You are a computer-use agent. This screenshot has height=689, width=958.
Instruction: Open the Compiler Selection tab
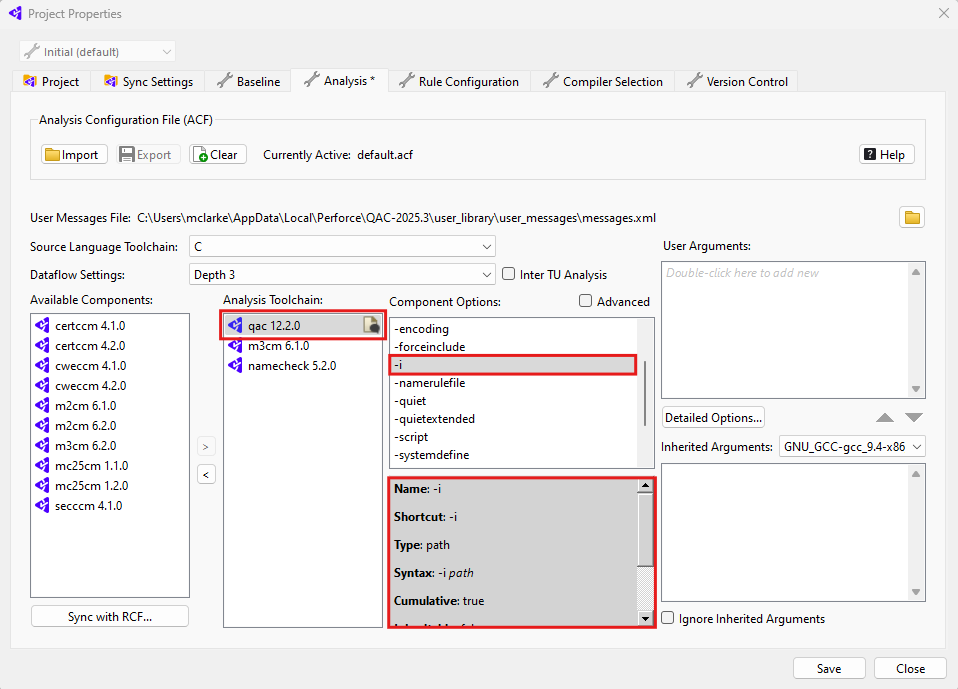point(602,82)
